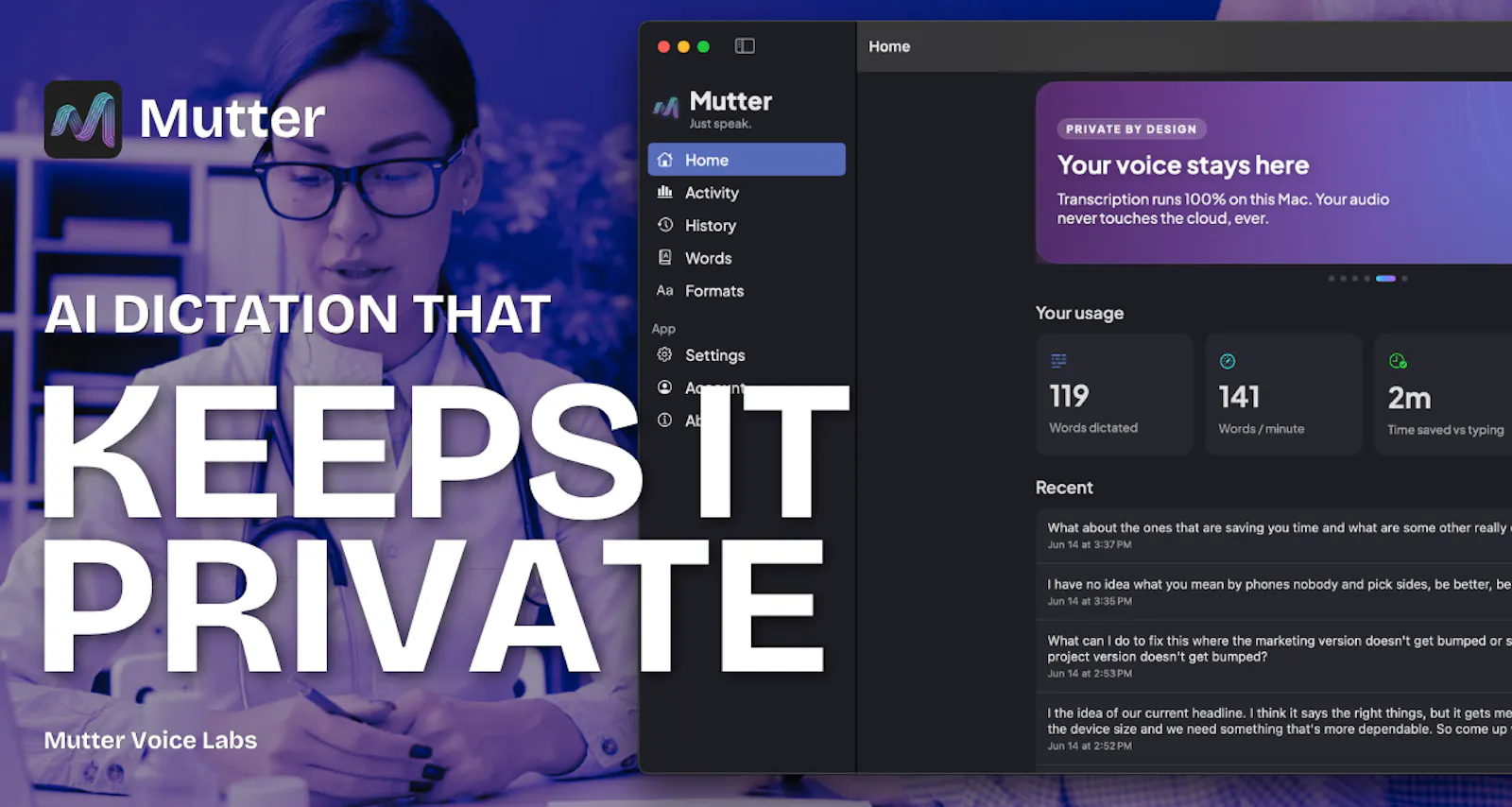1512x807 pixels.
Task: Click the PRIVATE BY DESIGN badge
Action: click(1131, 129)
